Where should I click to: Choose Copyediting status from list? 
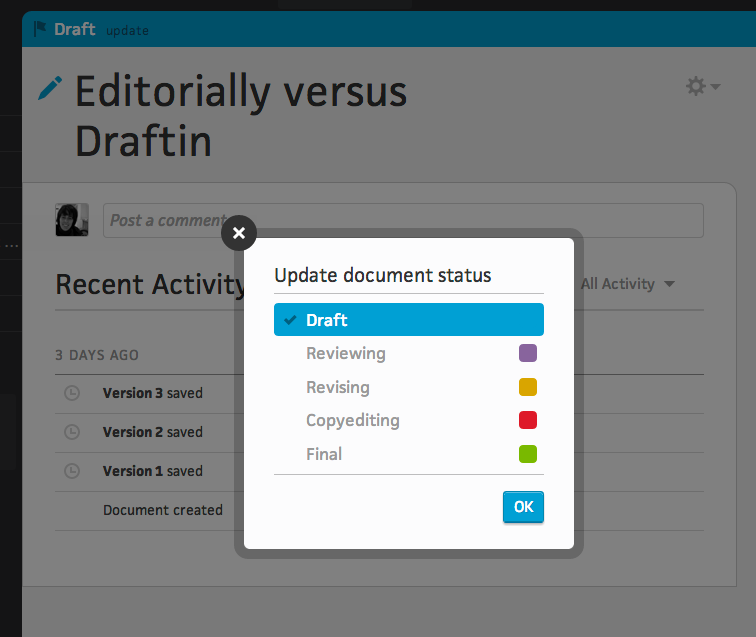click(409, 420)
